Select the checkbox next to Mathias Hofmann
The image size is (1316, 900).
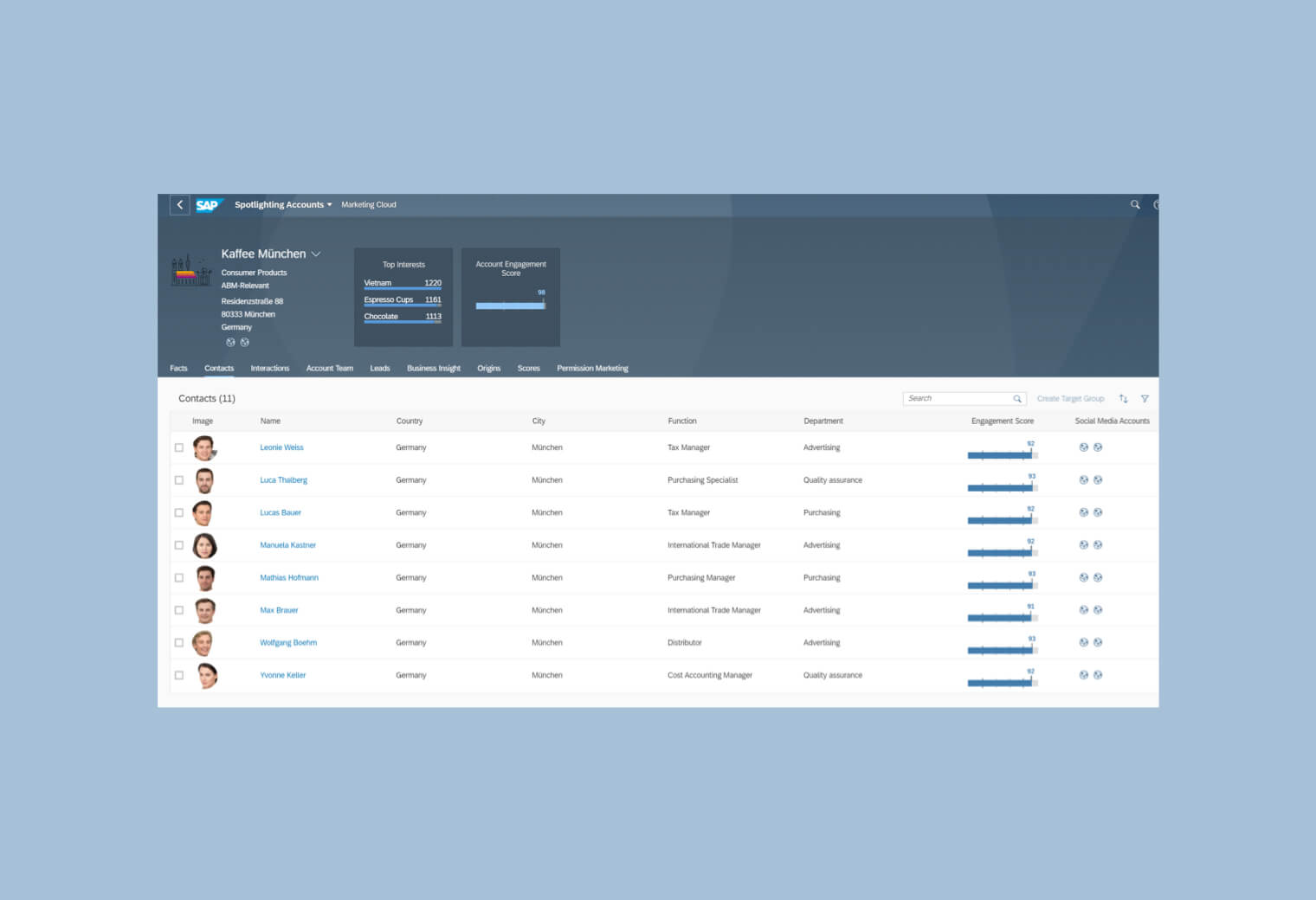179,577
